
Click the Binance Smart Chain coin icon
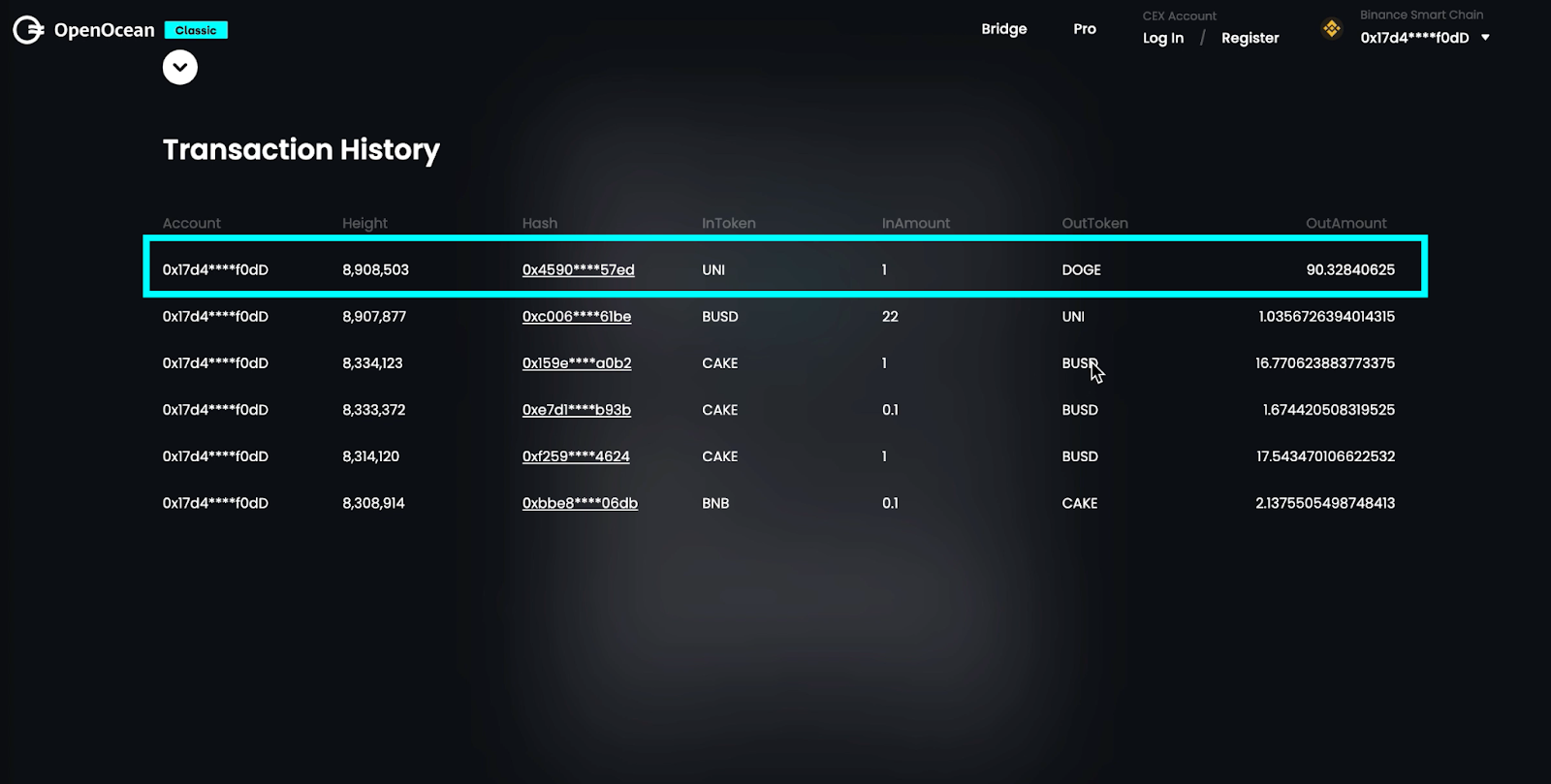pos(1332,29)
